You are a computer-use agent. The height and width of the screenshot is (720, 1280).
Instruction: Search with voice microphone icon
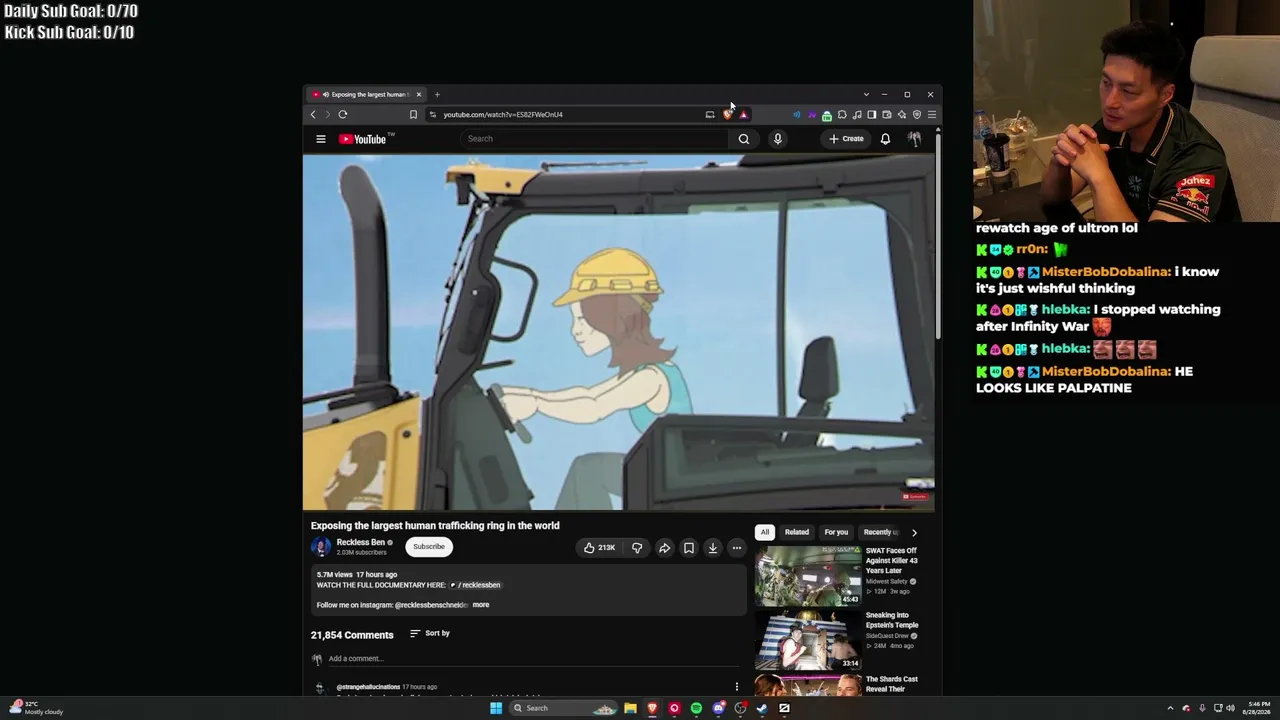point(777,139)
